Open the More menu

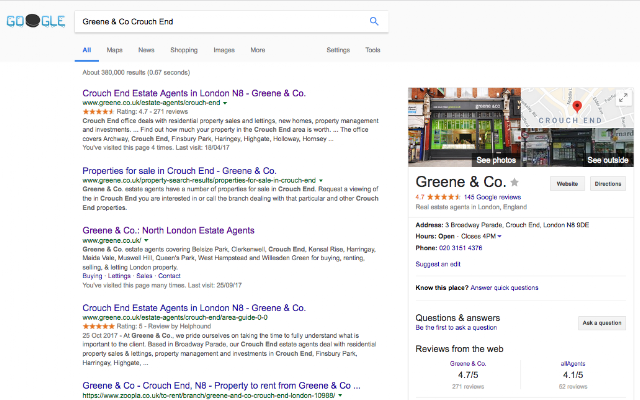pos(258,50)
